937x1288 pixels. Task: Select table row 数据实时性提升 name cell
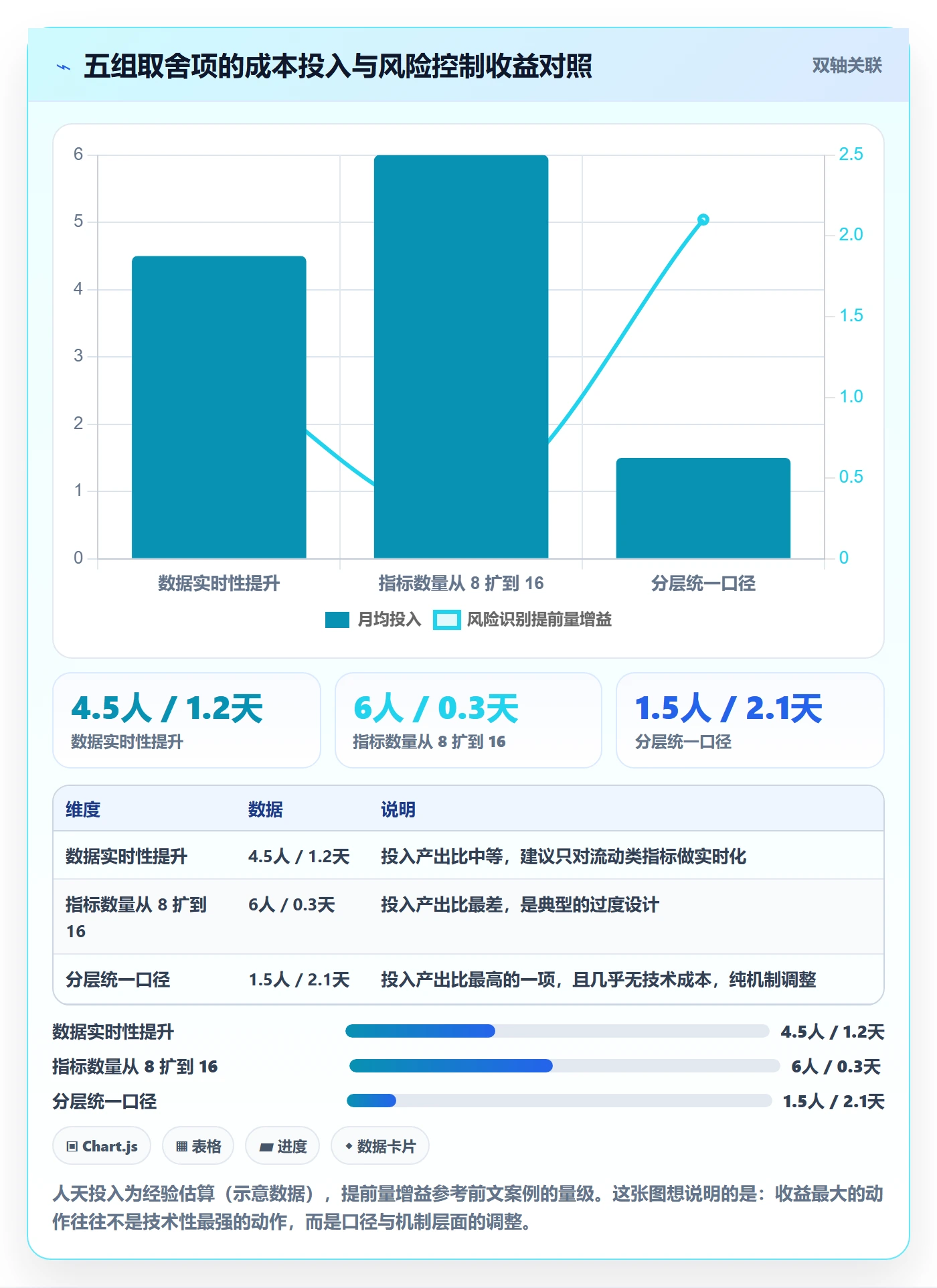[x=126, y=856]
